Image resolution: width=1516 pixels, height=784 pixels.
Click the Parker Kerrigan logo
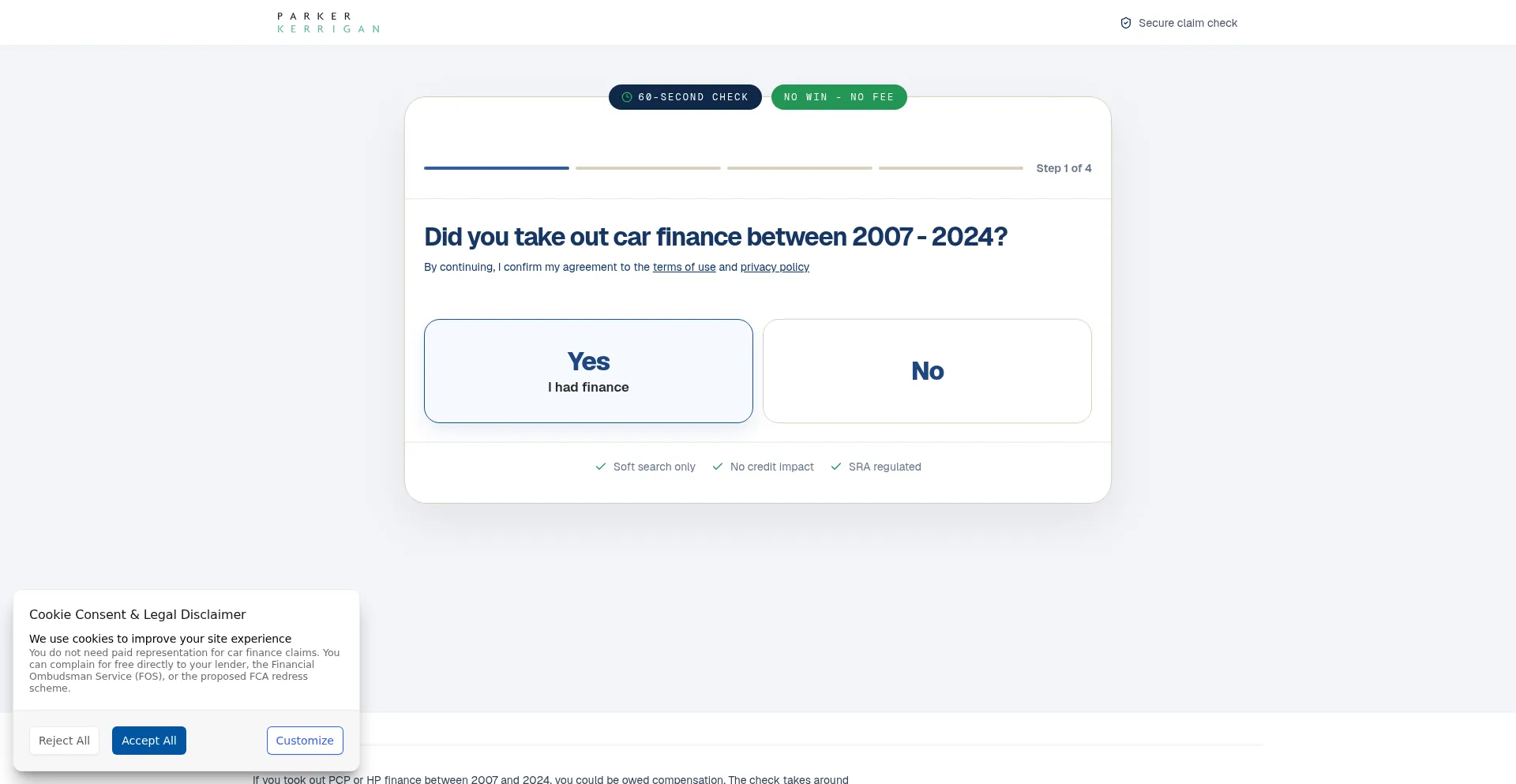pos(328,22)
